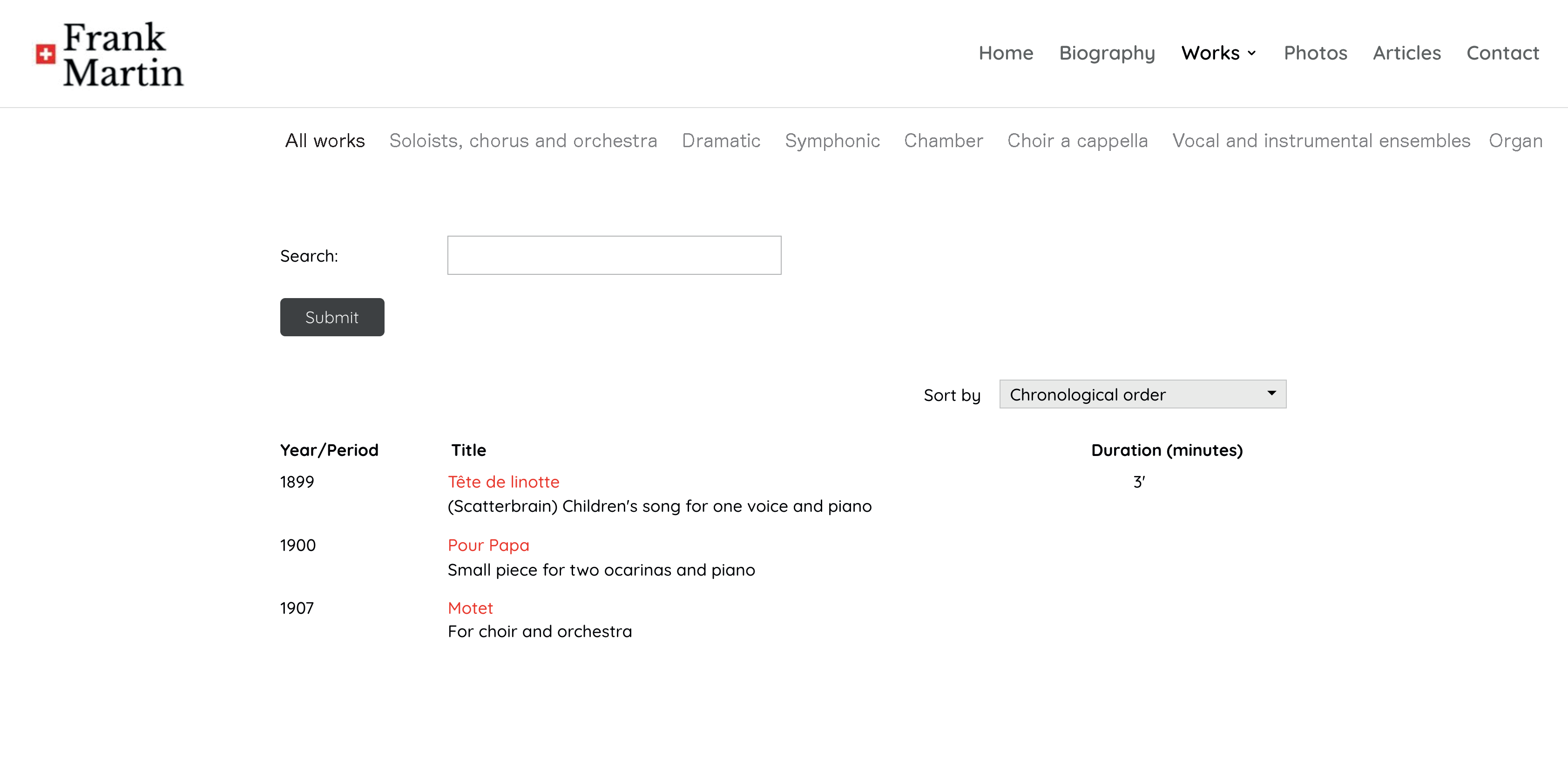Click the Sort by label

(x=952, y=395)
